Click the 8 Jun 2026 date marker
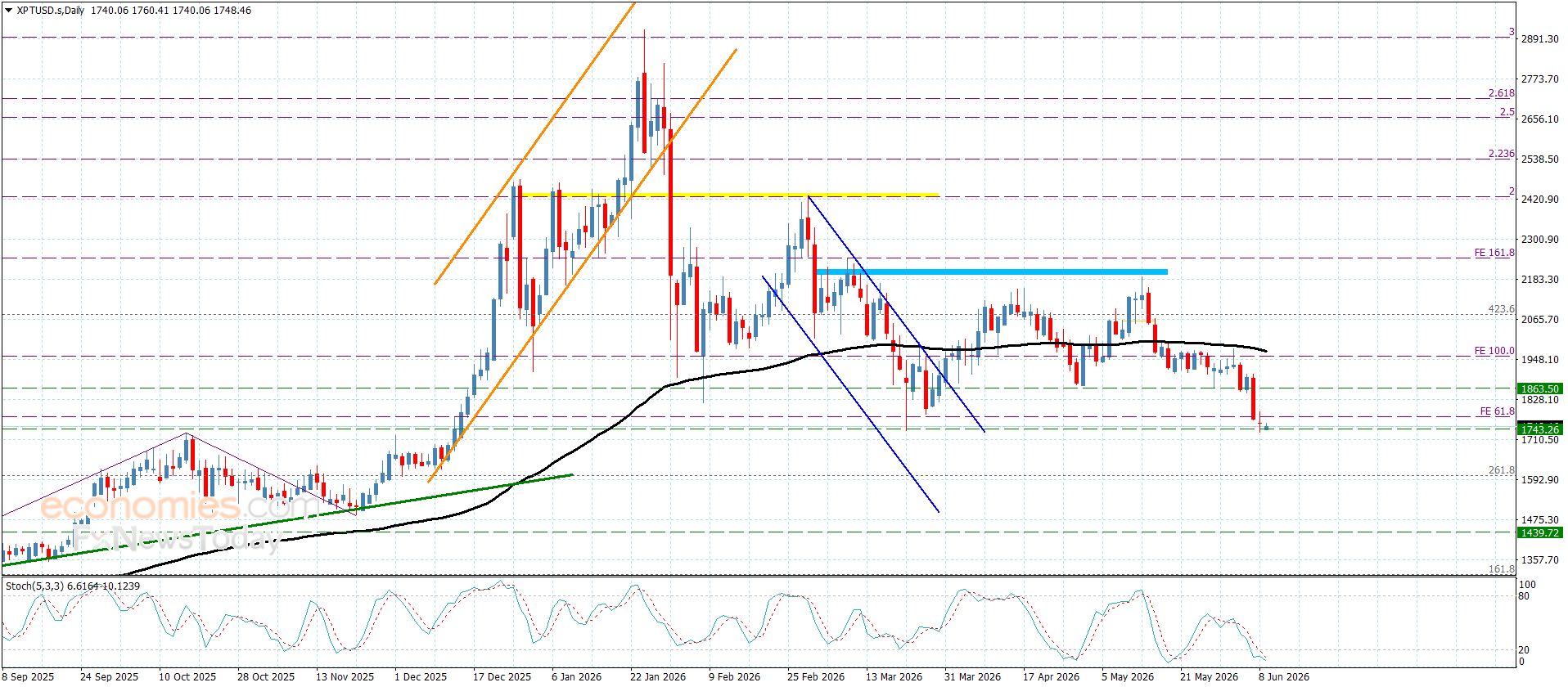 click(x=1284, y=676)
